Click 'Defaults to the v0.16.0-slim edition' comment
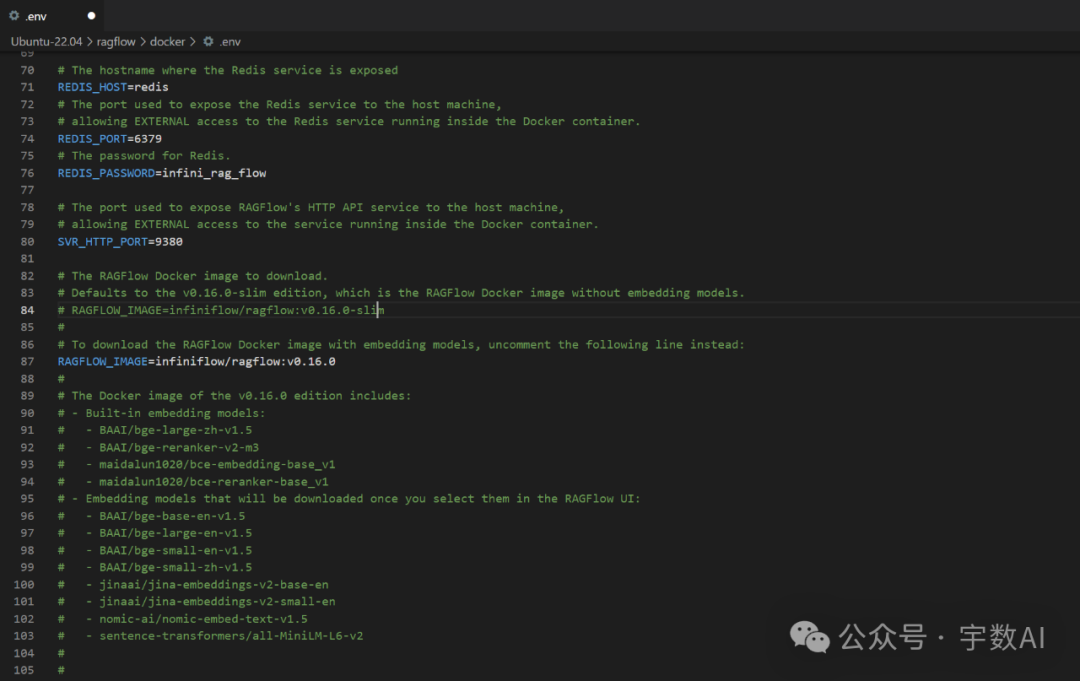The image size is (1080, 681). (401, 293)
